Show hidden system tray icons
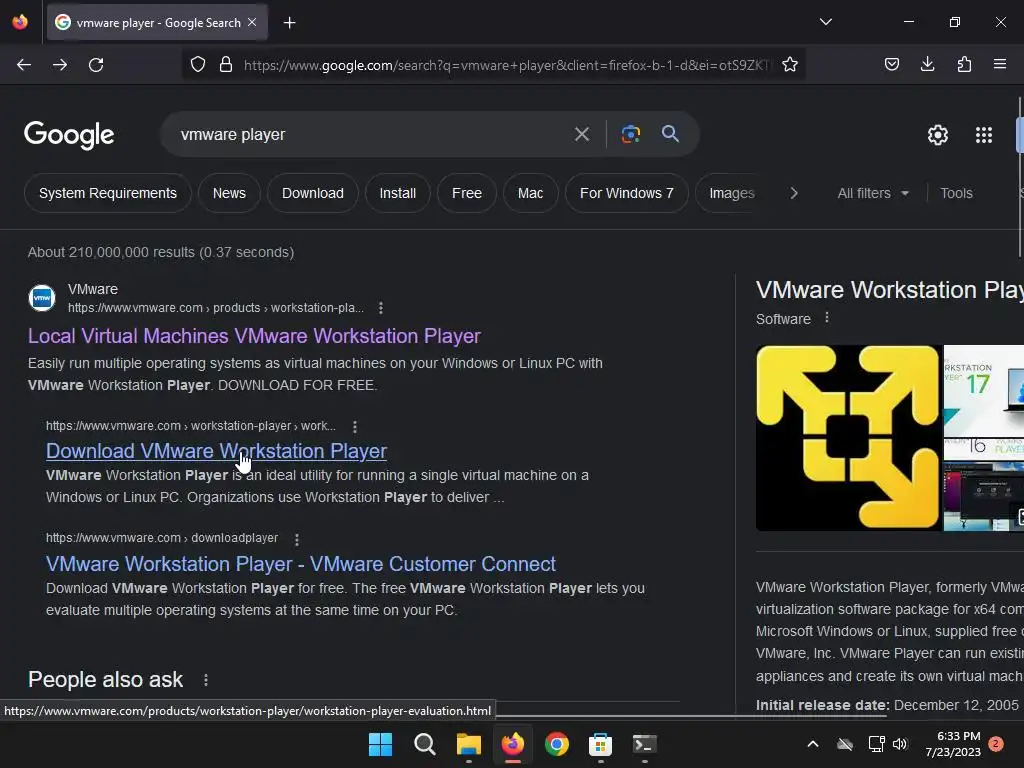Image resolution: width=1024 pixels, height=768 pixels. coord(813,744)
